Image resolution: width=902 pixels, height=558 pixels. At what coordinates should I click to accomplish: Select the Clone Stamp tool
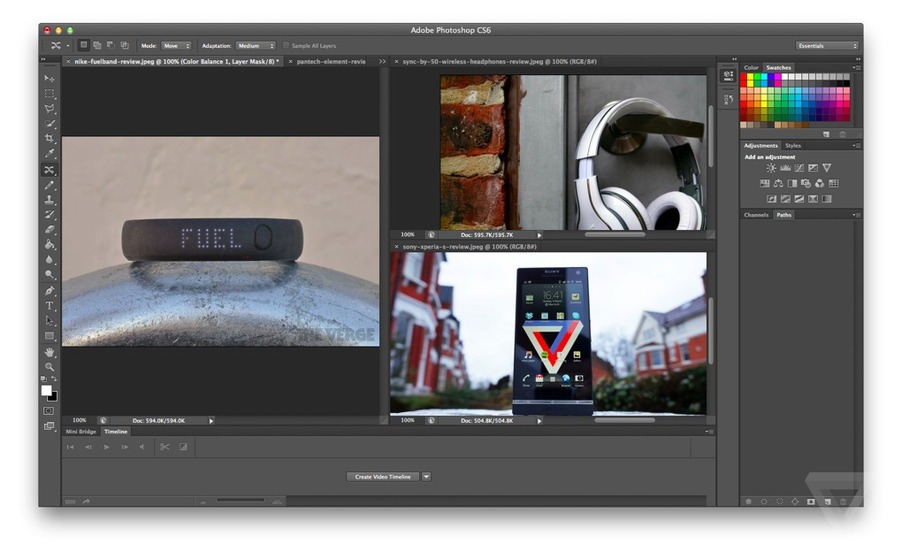click(49, 200)
